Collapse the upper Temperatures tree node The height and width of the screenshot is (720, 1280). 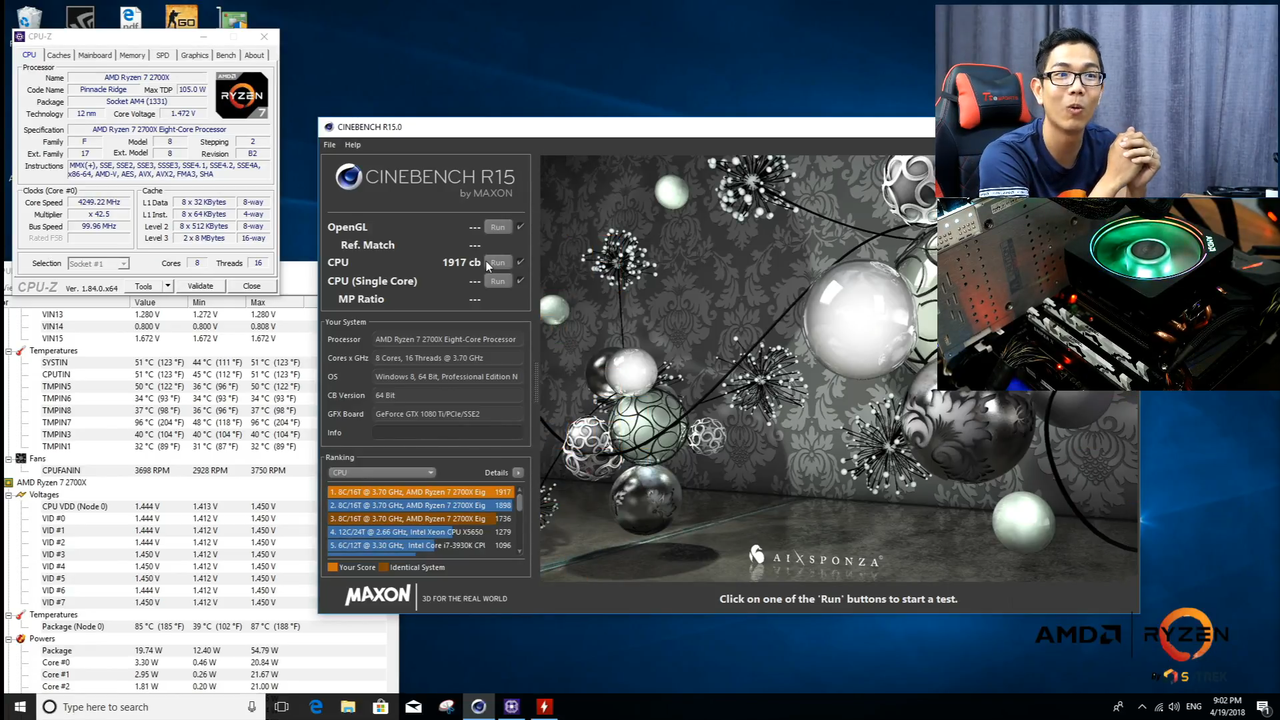(x=9, y=351)
